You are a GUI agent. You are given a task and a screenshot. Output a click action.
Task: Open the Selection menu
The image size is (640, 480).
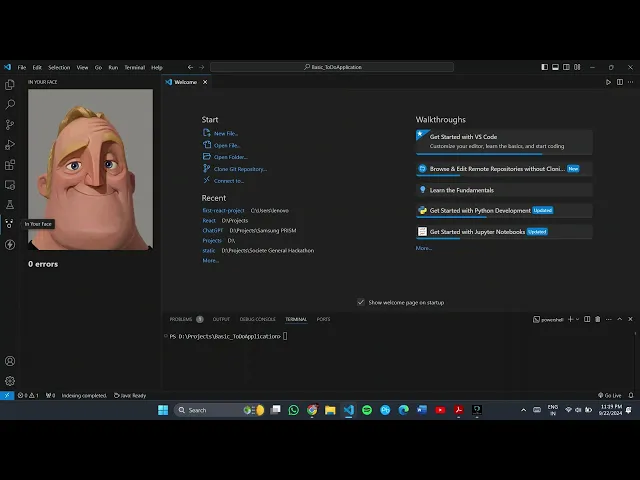tap(59, 67)
